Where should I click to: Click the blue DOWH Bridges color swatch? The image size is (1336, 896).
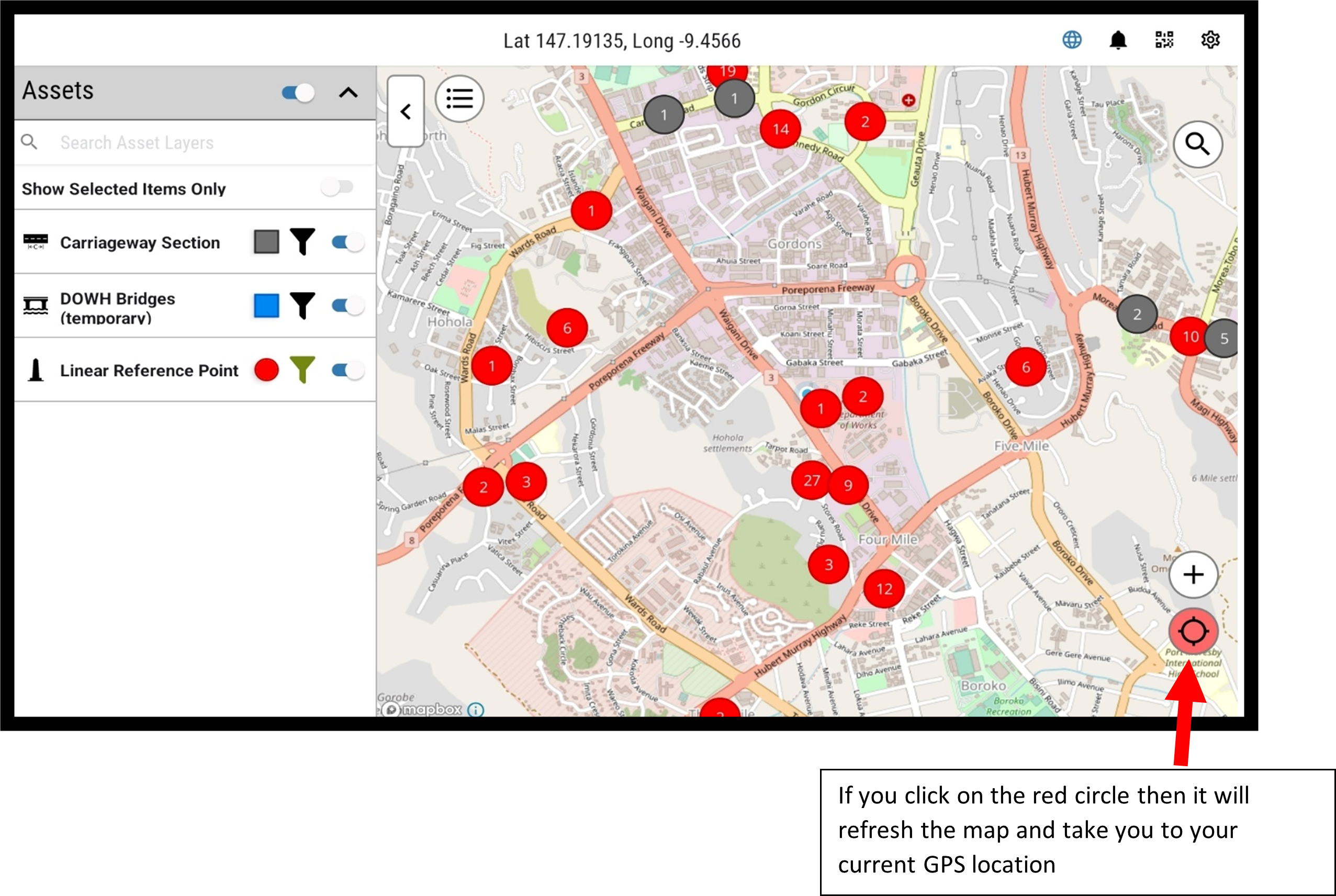(x=266, y=306)
